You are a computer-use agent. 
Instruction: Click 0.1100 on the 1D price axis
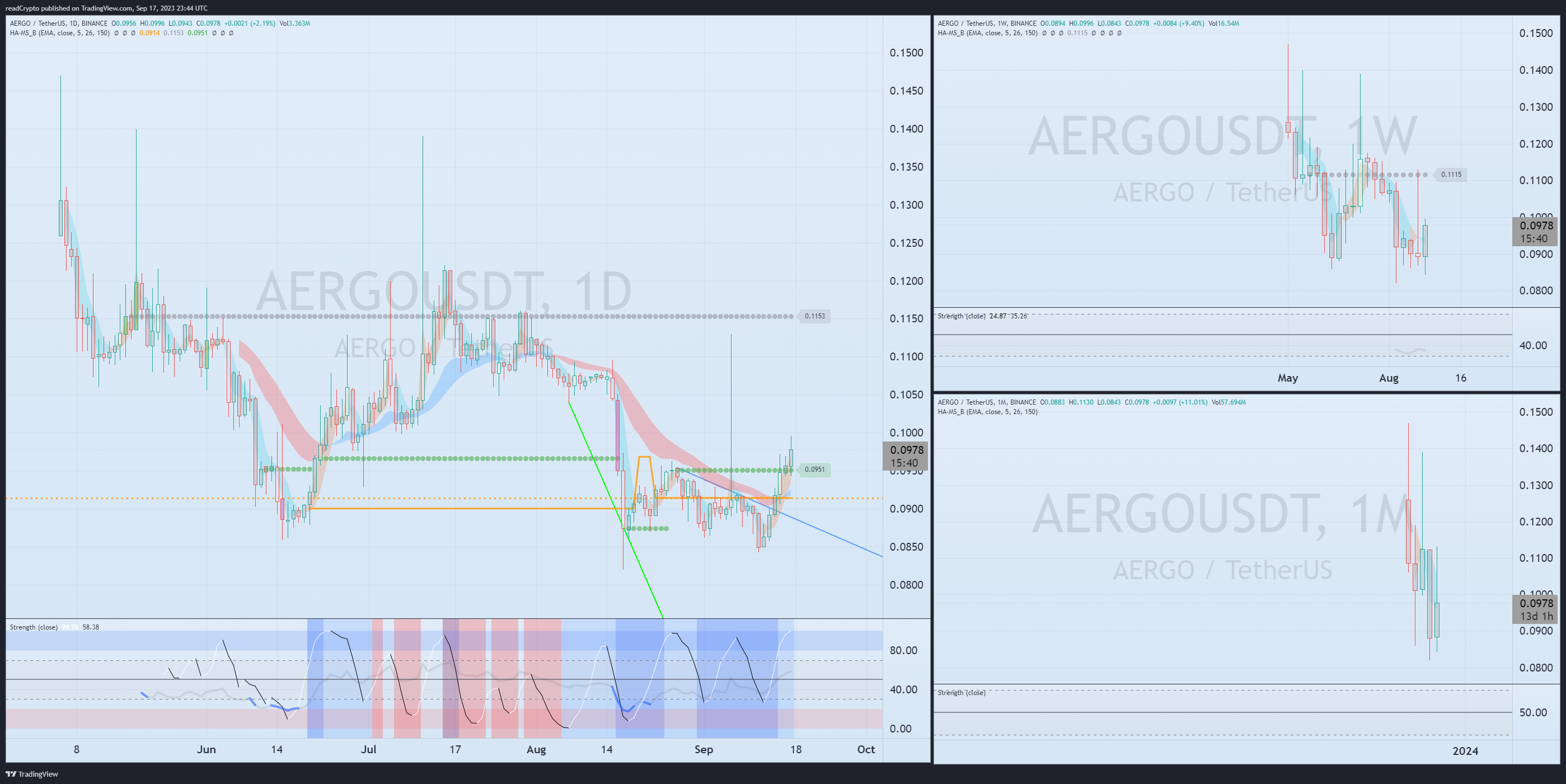pos(906,357)
